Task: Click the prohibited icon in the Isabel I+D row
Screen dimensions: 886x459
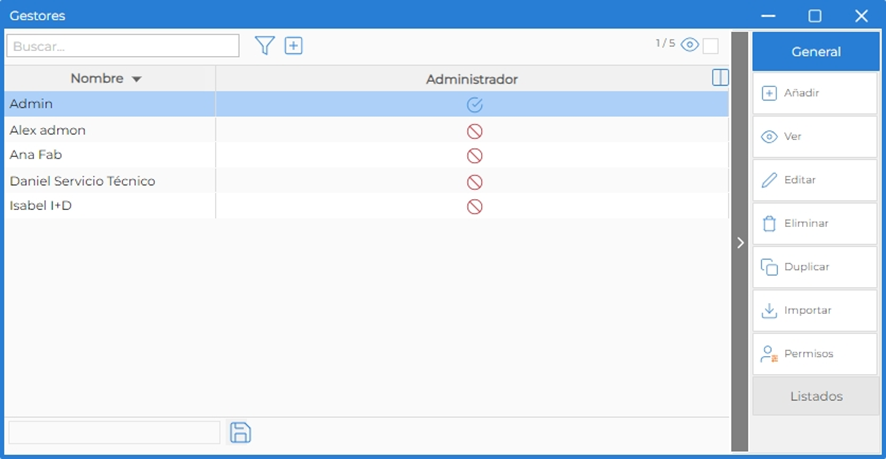Action: [475, 207]
